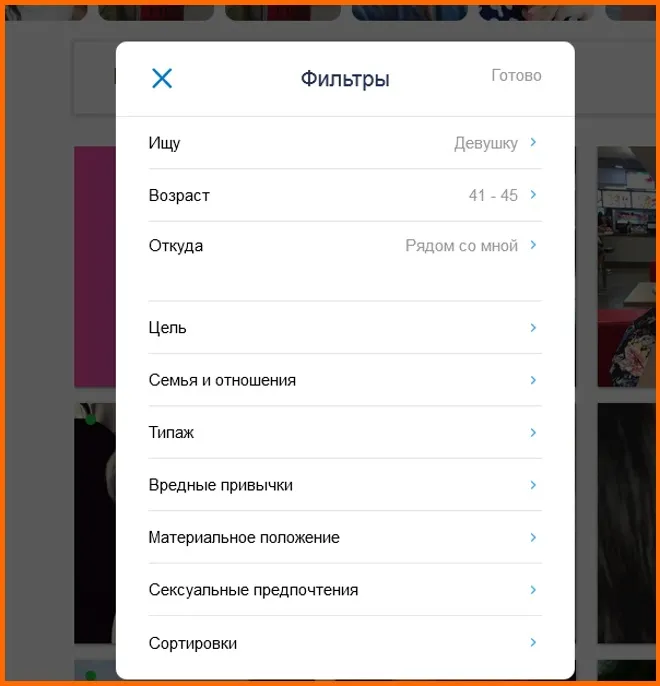Expand the Семья и отношения chevron
The image size is (660, 686).
pos(533,380)
